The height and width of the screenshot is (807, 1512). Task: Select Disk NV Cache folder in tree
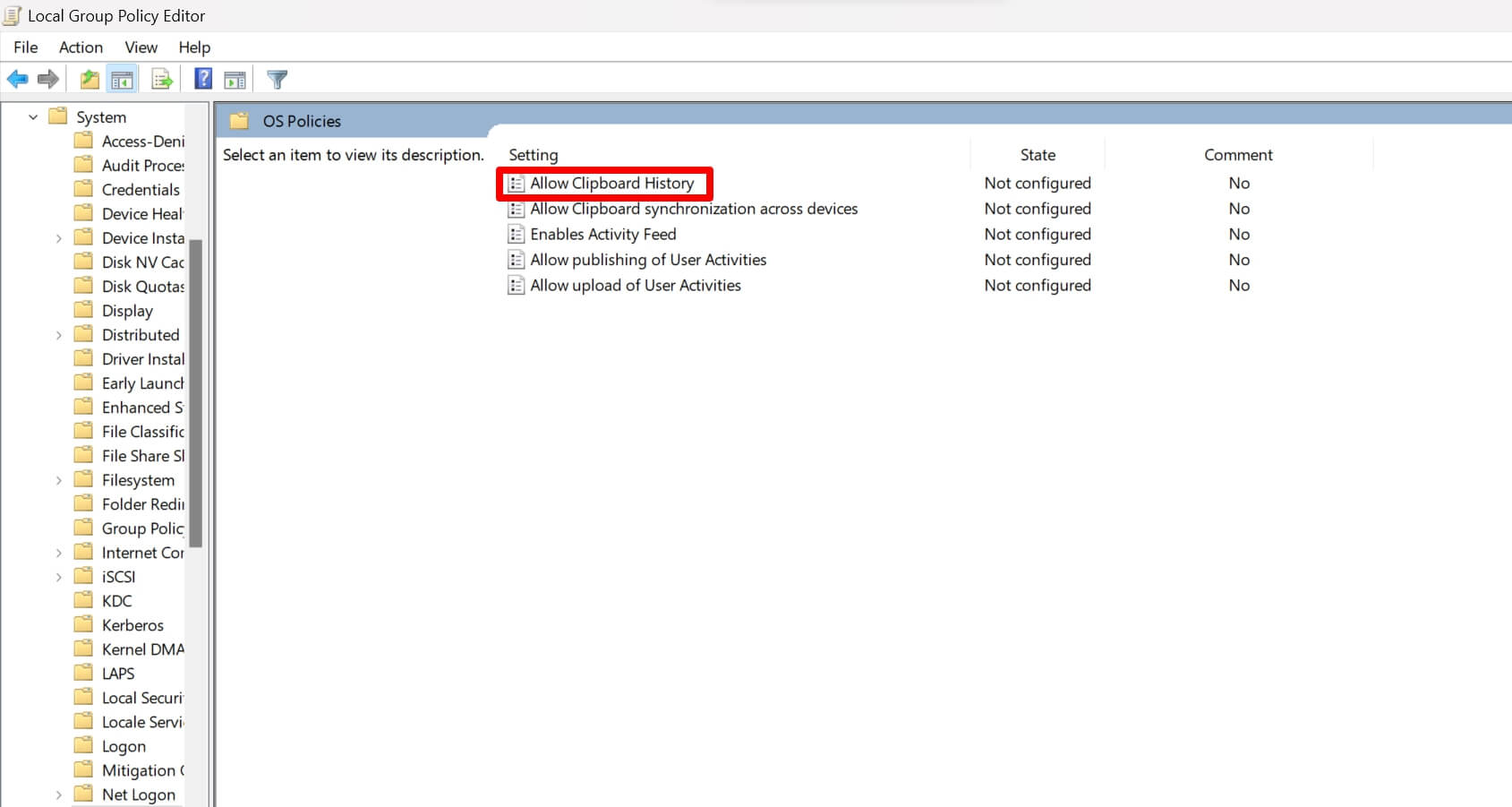coord(143,262)
